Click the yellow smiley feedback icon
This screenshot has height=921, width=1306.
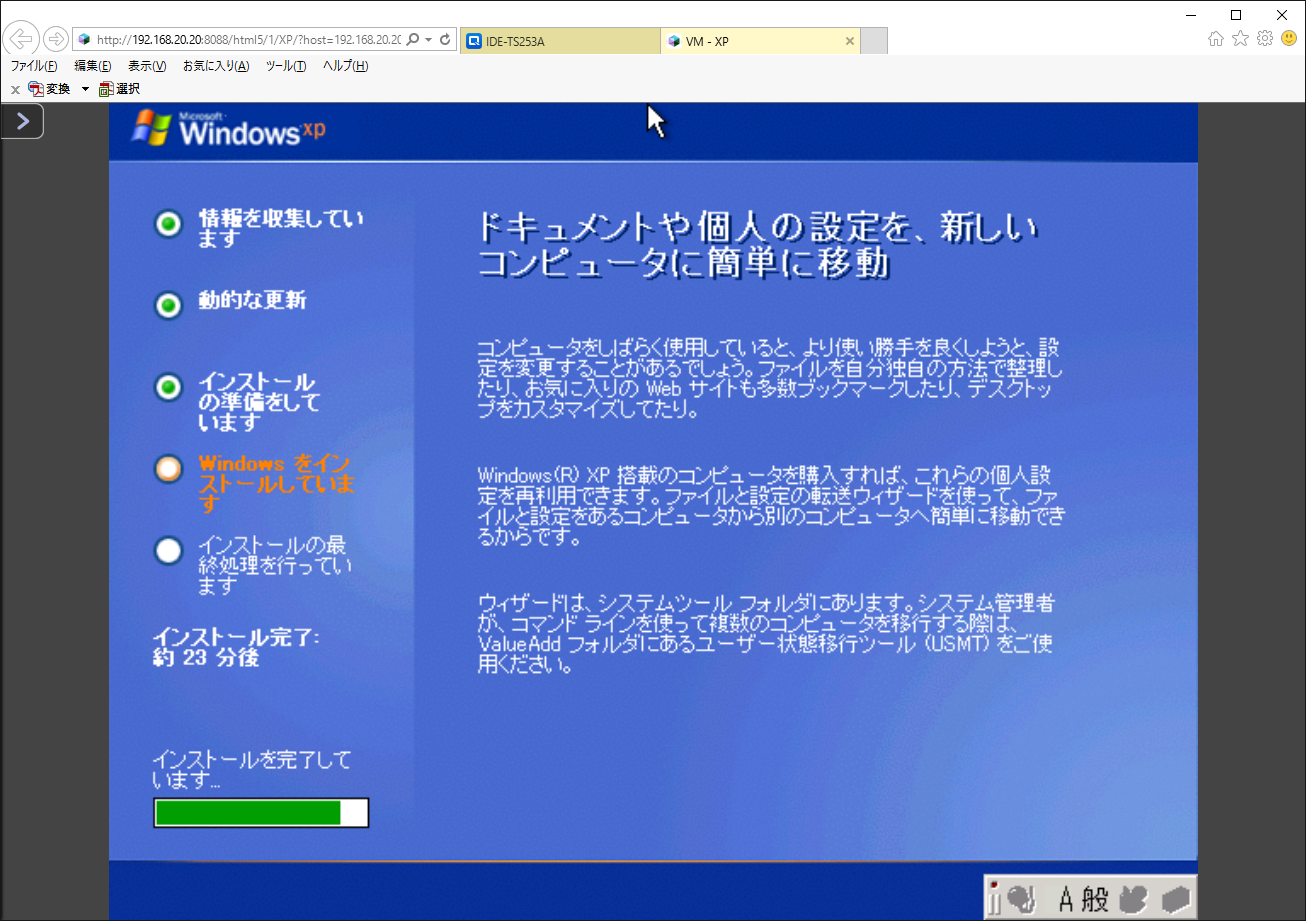click(x=1289, y=39)
